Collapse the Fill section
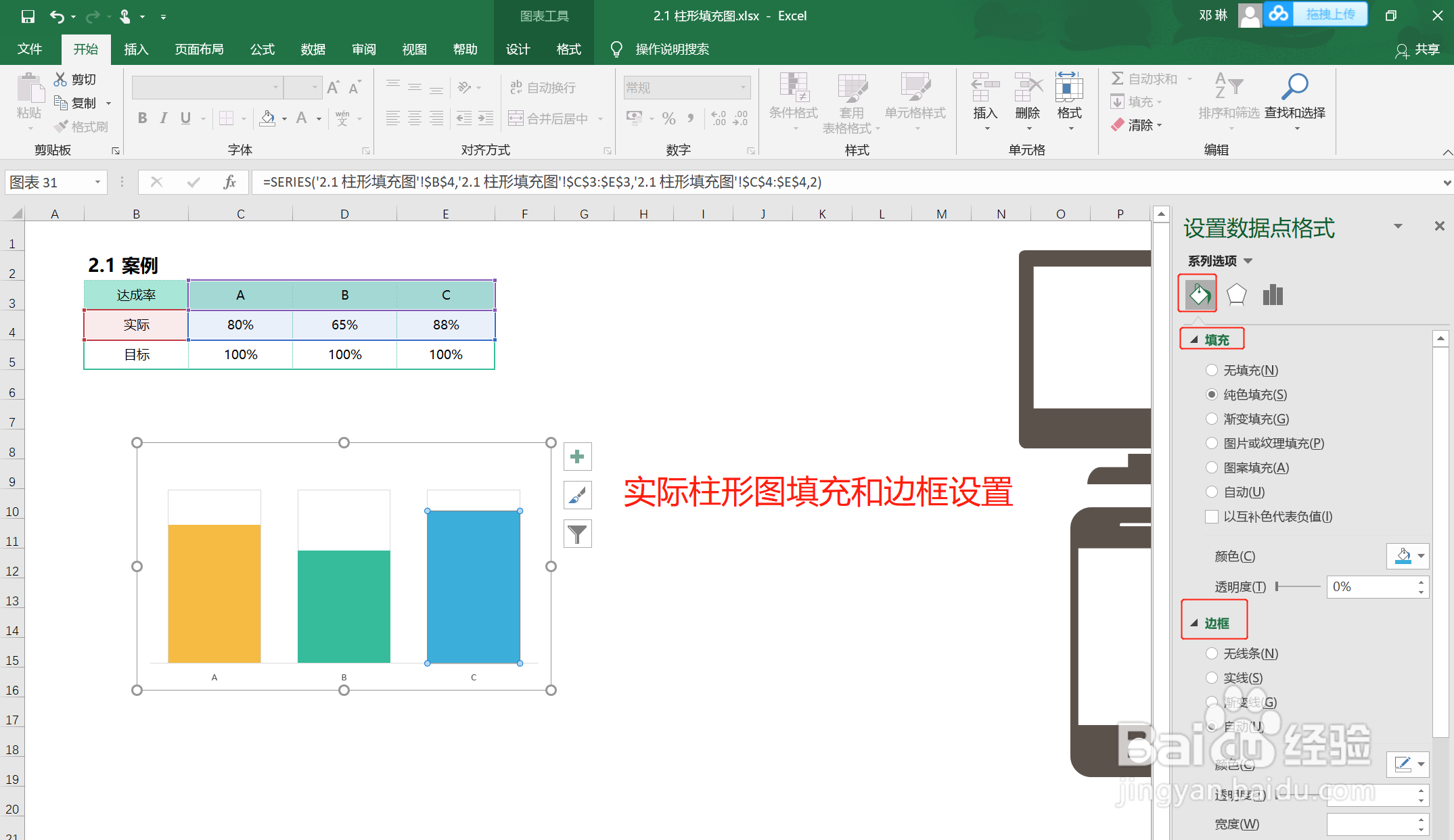The image size is (1454, 840). coord(1194,340)
